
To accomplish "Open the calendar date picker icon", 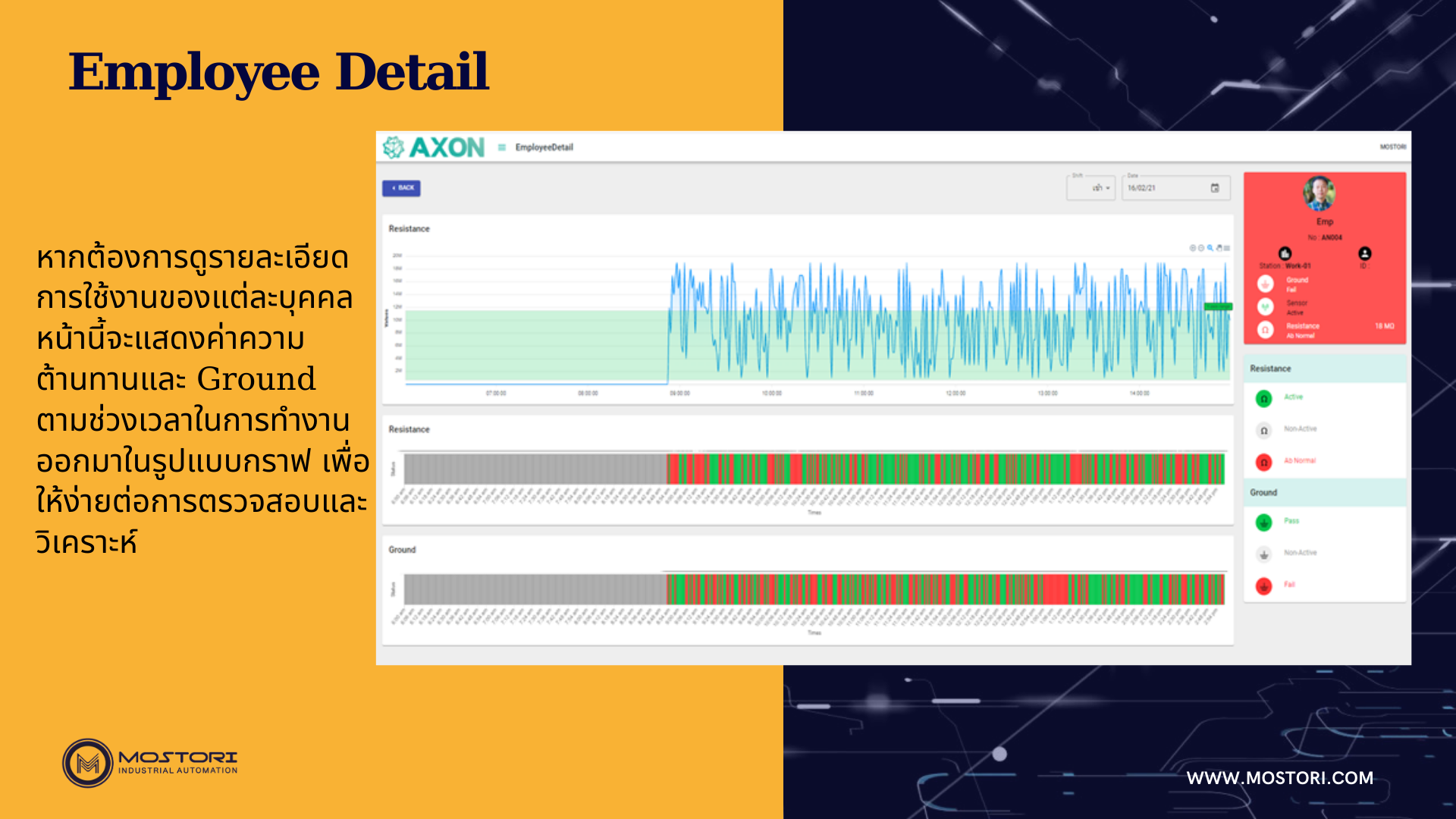I will point(1215,188).
